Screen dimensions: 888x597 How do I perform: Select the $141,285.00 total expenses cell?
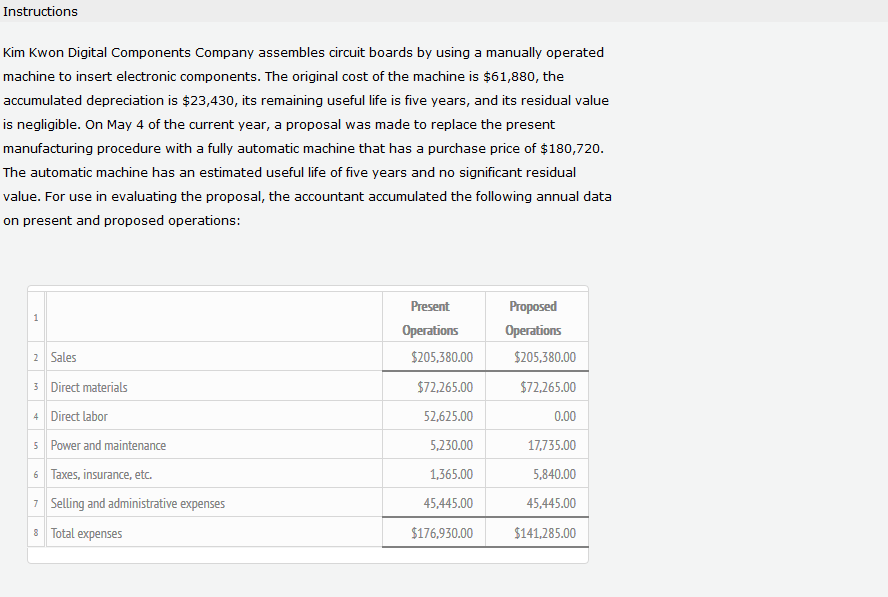537,532
